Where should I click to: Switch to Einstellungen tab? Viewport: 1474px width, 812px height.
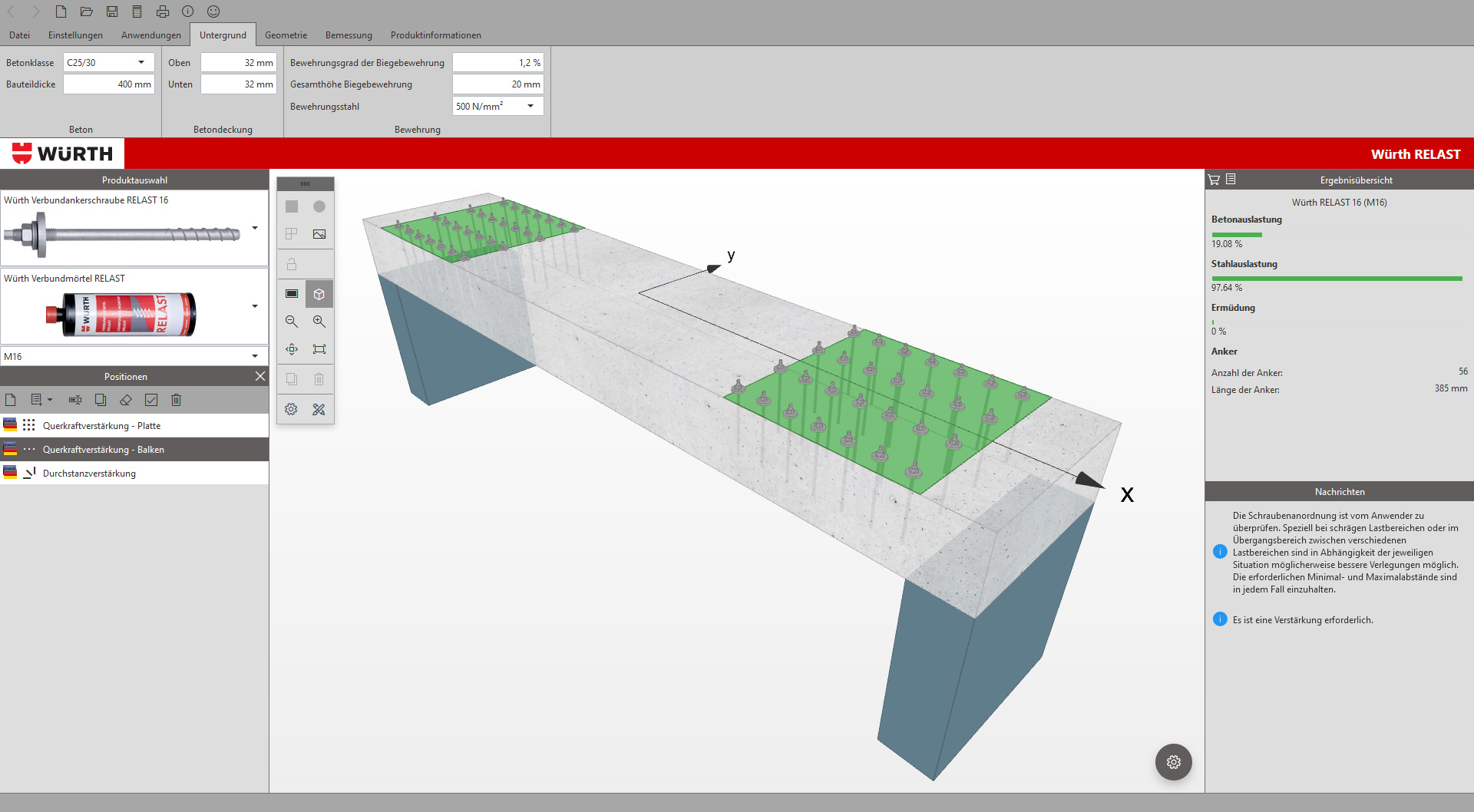point(75,35)
